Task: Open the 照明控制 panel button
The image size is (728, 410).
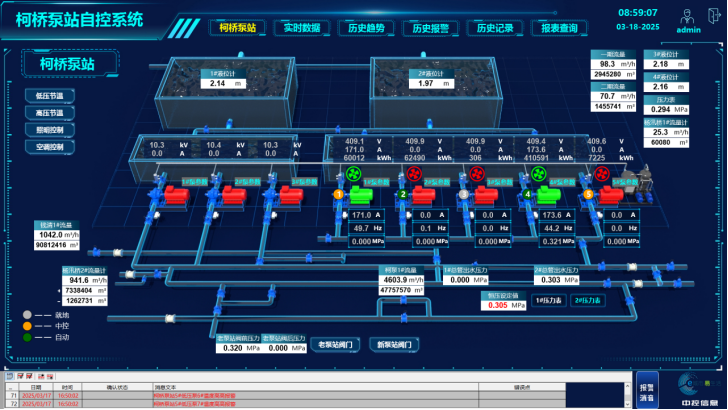Action: point(49,130)
